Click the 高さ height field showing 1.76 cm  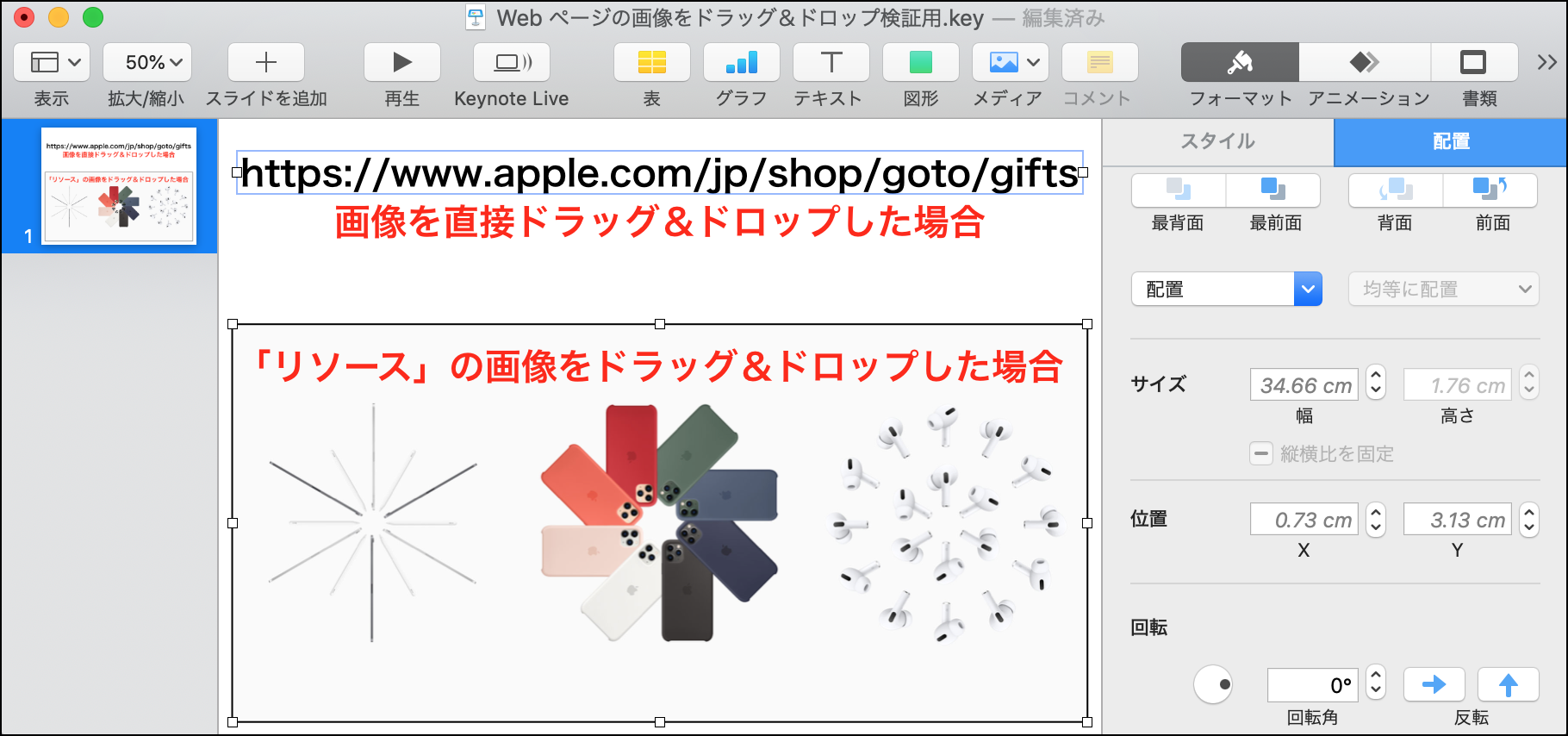tap(1458, 384)
